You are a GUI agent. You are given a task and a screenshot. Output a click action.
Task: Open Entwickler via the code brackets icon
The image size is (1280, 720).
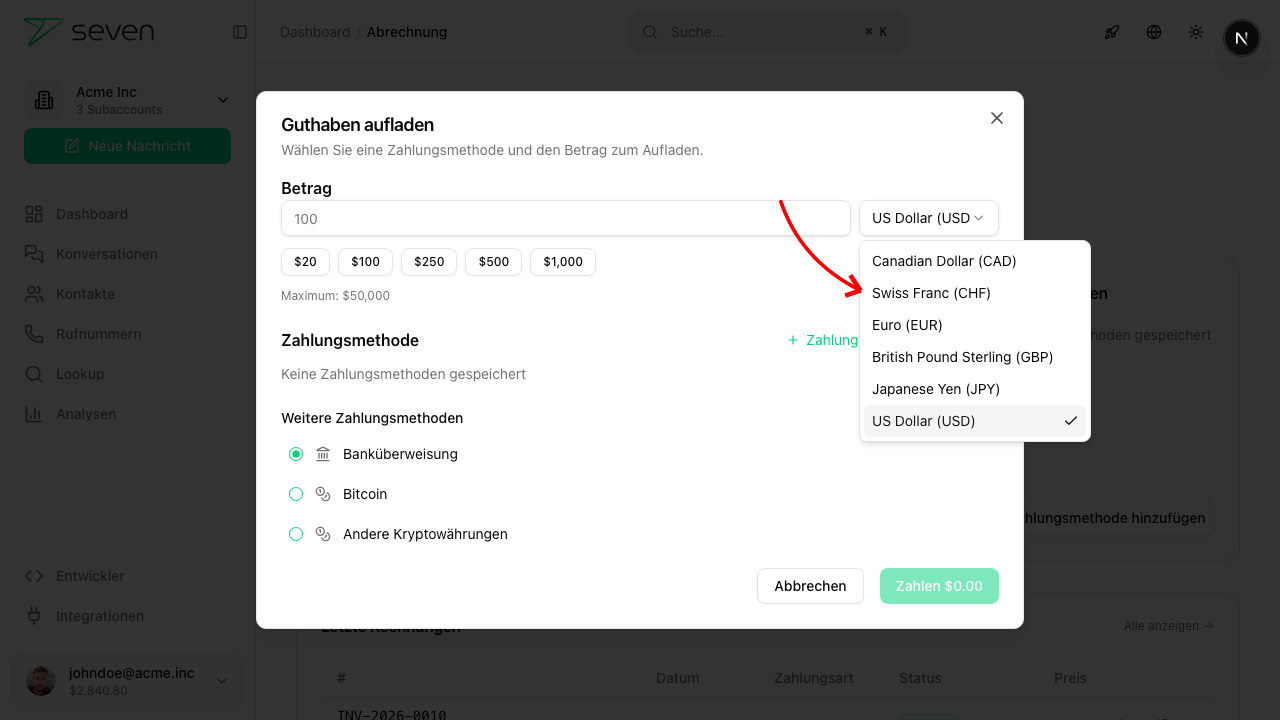pyautogui.click(x=34, y=576)
